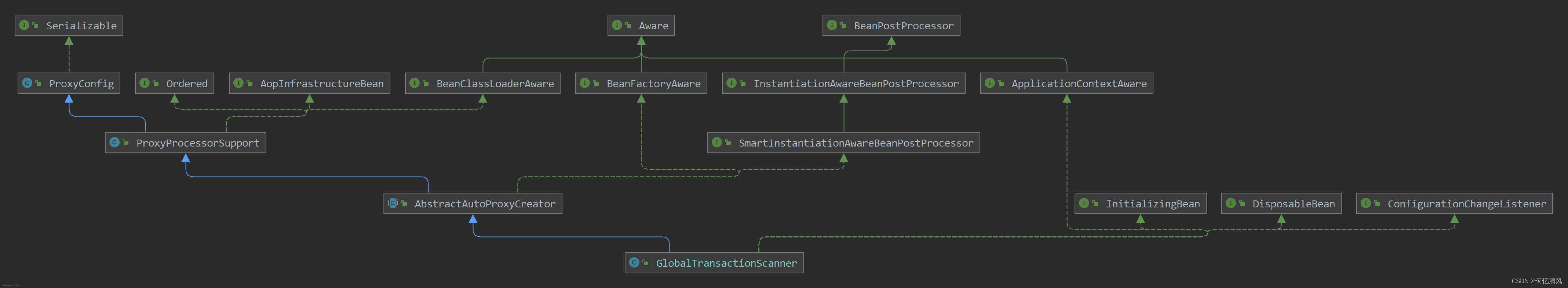1568x288 pixels.
Task: Click the interface icon on AopInfrastructureBean
Action: click(x=238, y=83)
